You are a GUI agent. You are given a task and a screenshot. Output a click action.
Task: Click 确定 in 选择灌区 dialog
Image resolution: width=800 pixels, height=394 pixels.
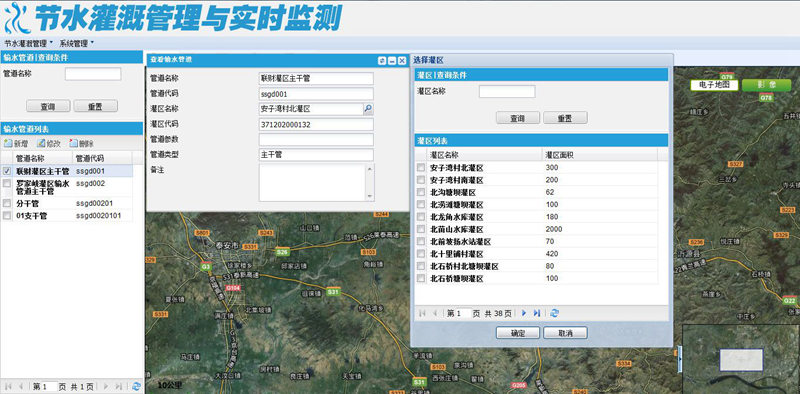518,333
